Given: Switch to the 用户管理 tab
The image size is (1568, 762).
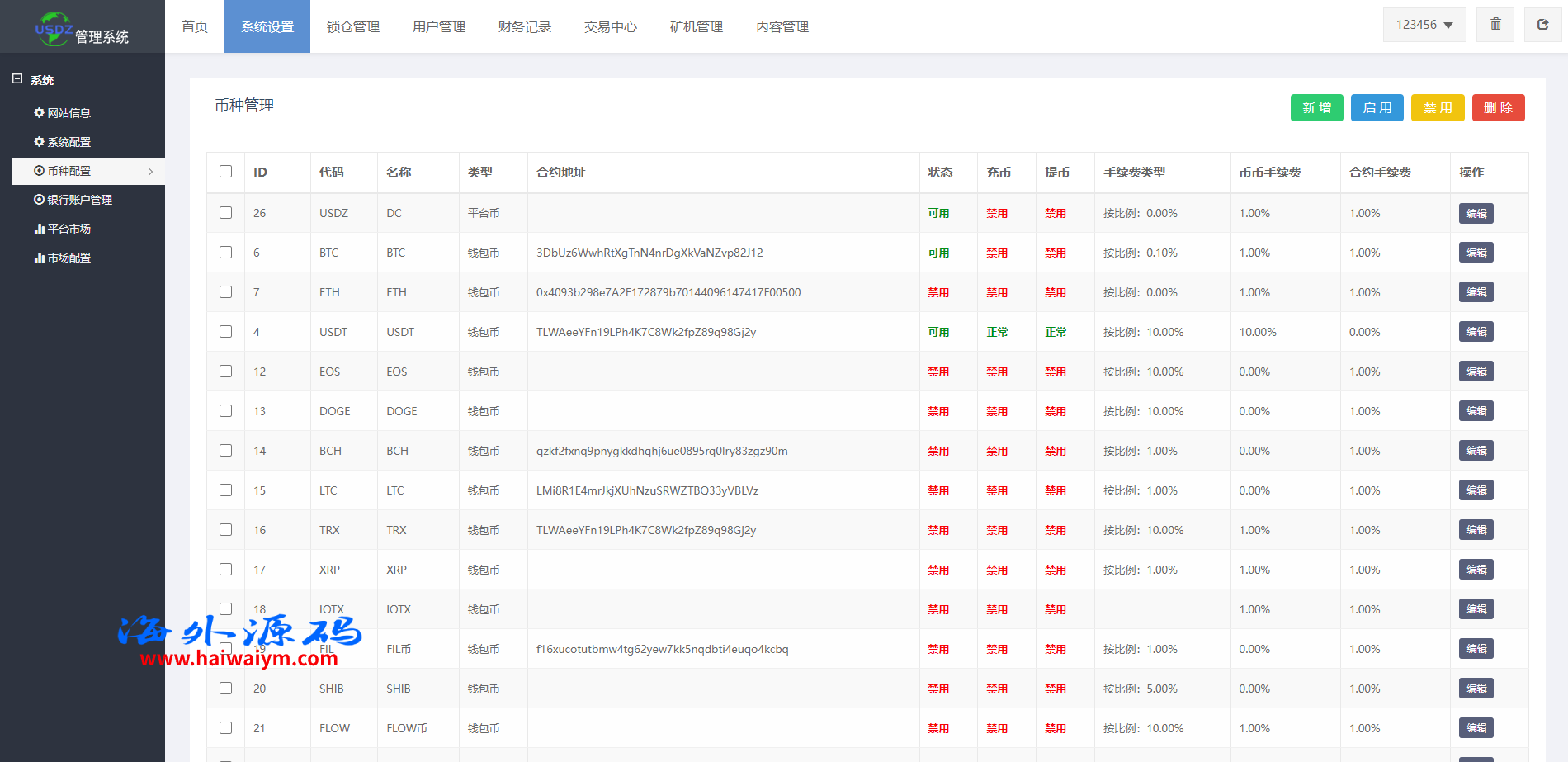Looking at the screenshot, I should (x=439, y=27).
